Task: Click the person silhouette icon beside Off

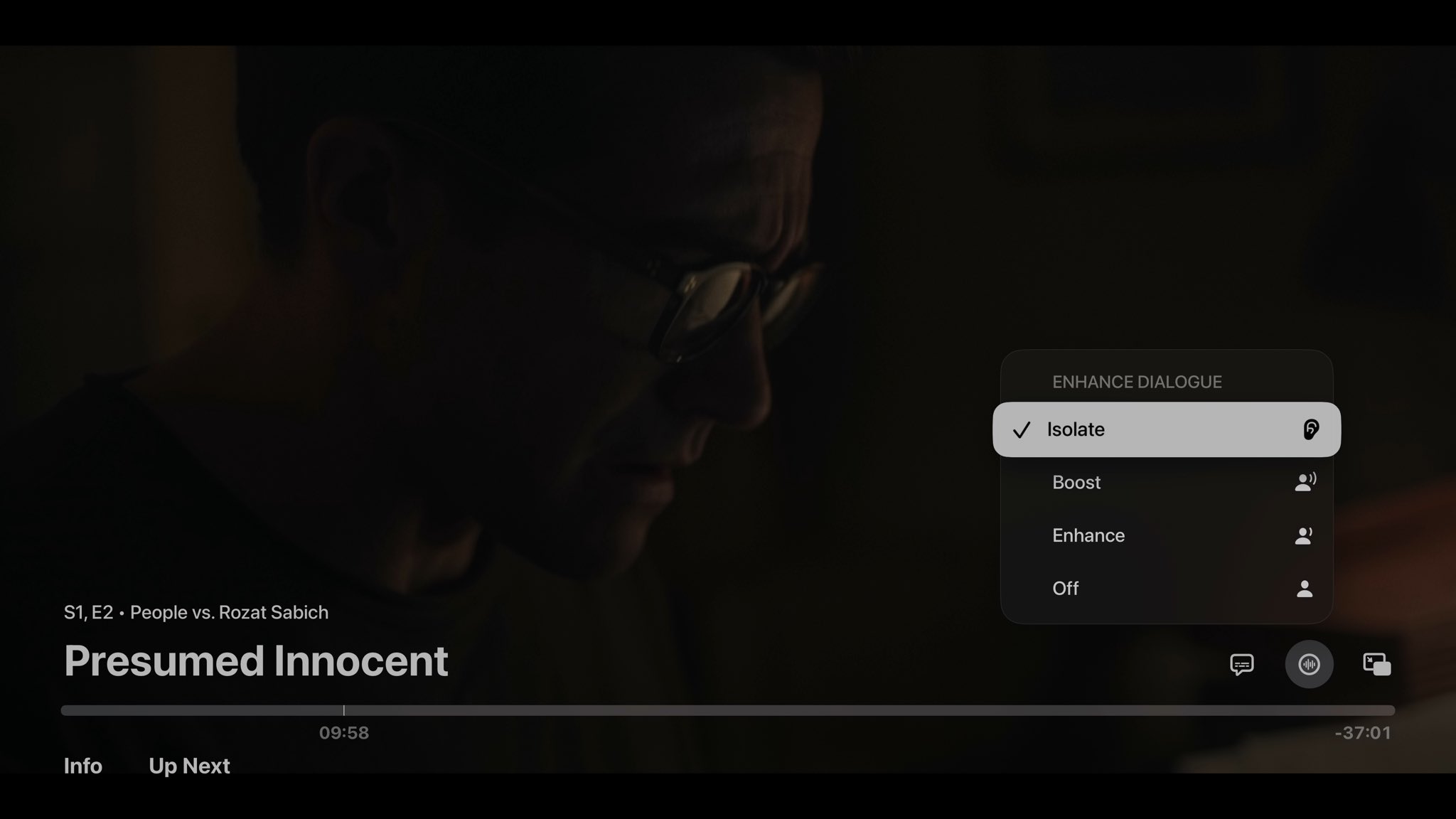Action: point(1305,589)
